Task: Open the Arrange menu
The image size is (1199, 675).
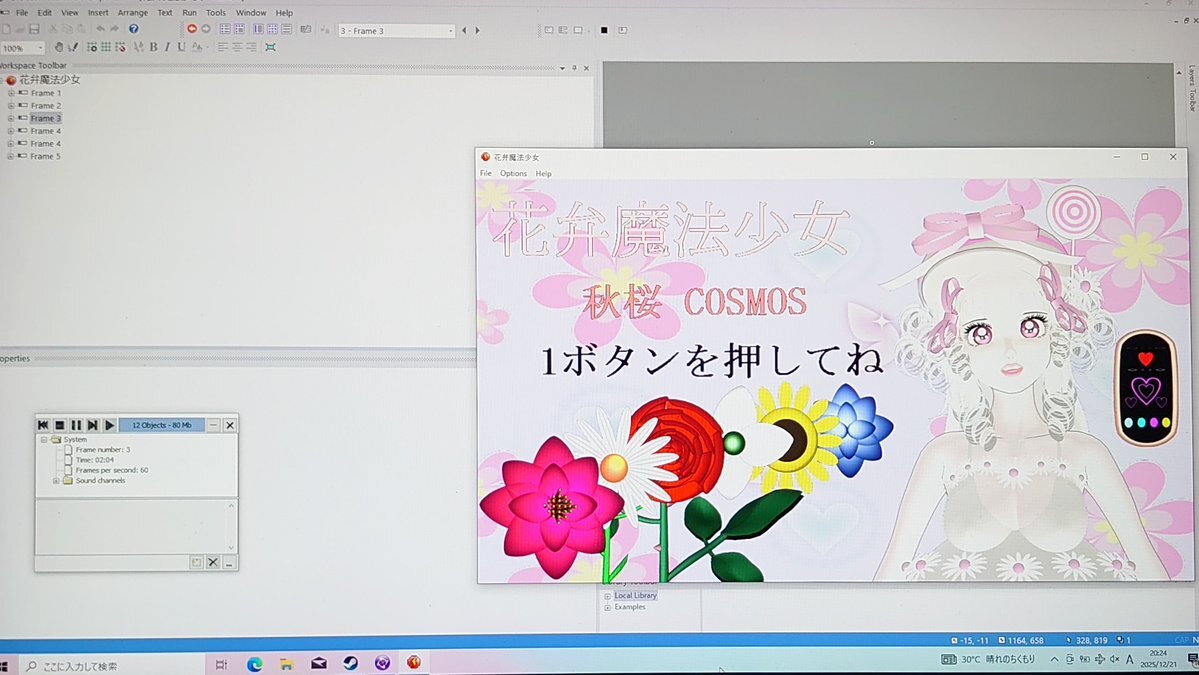Action: click(132, 13)
